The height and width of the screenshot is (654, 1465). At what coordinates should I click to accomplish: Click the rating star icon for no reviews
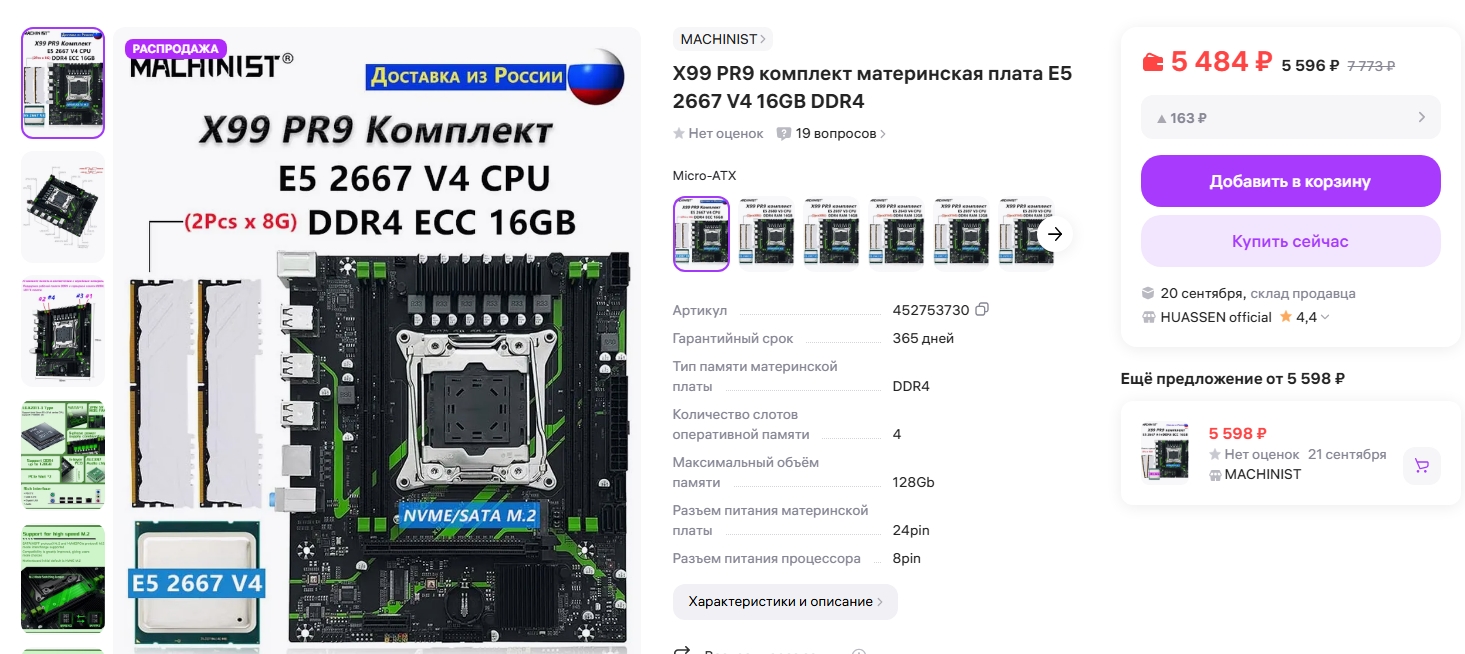tap(679, 133)
